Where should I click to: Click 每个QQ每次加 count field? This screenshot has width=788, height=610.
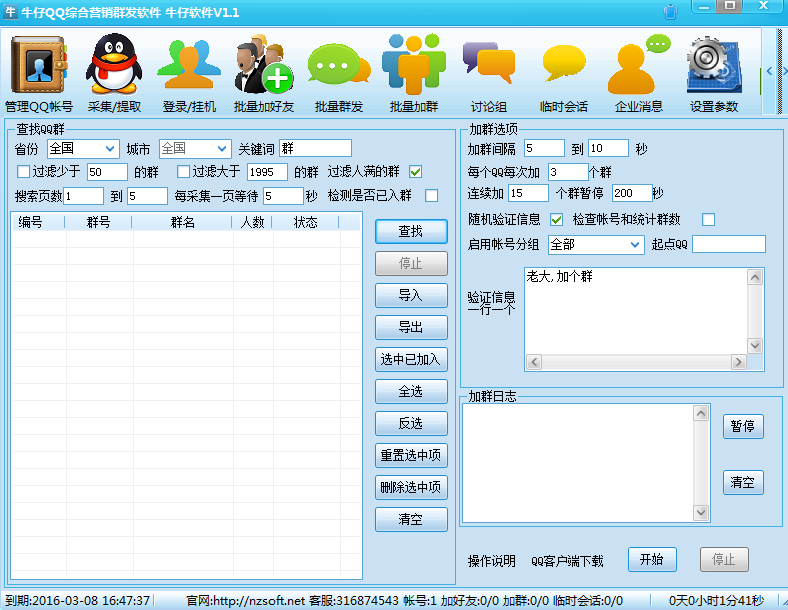(568, 172)
